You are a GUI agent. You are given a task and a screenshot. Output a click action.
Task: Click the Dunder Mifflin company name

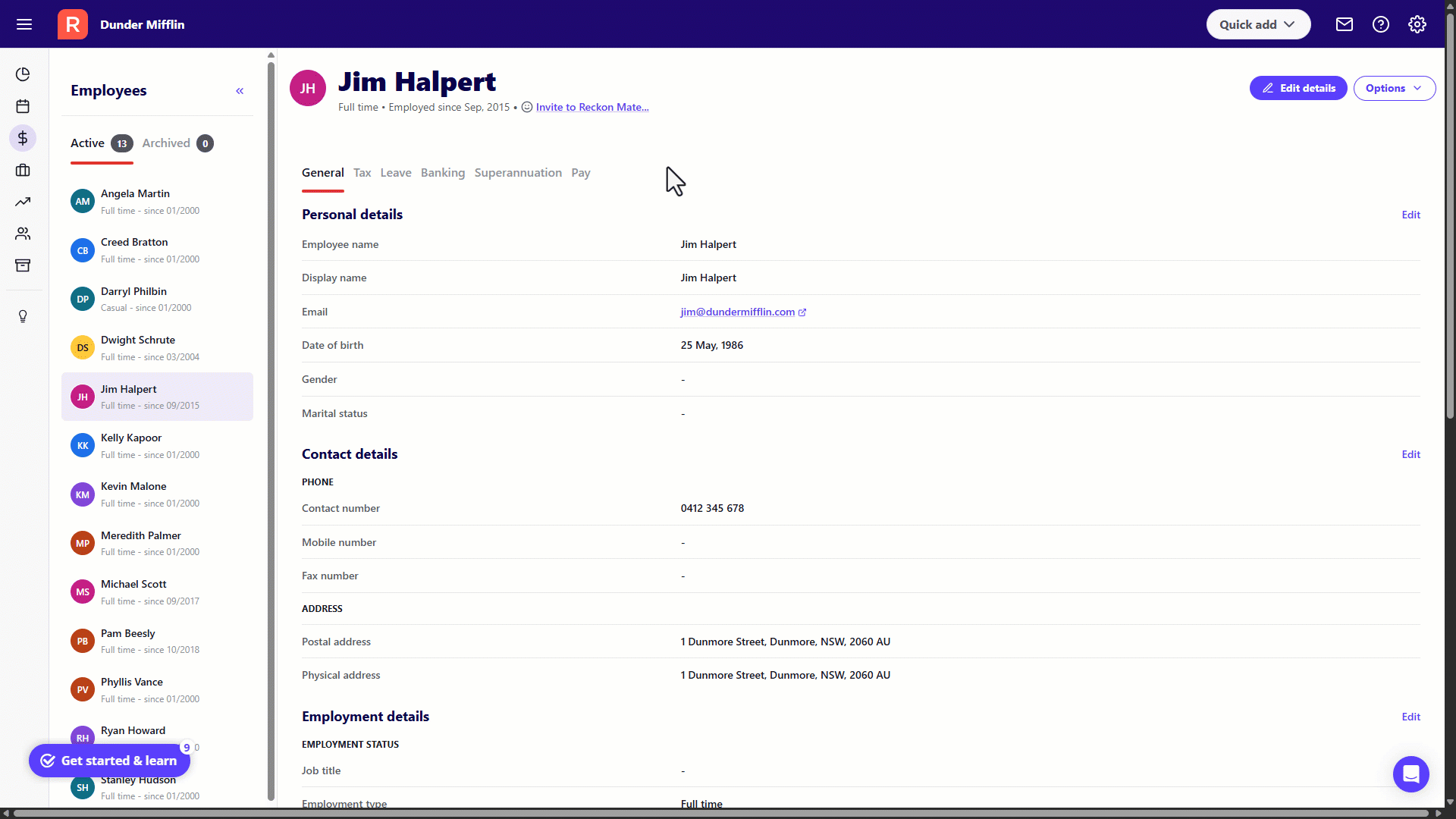143,24
